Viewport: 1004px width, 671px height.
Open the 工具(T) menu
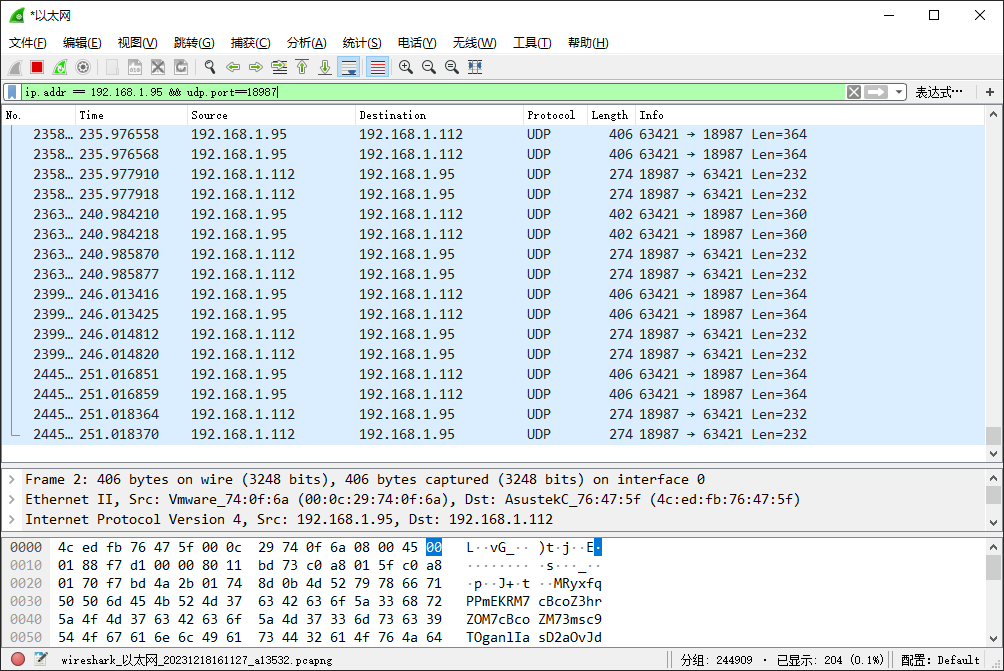532,42
